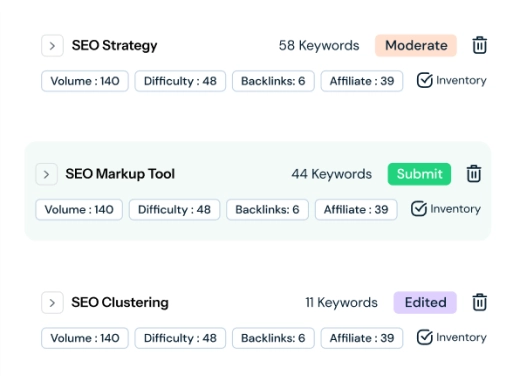Screen dimensions: 520x376
Task: Open SEO Clustering details via chevron
Action: (x=52, y=303)
